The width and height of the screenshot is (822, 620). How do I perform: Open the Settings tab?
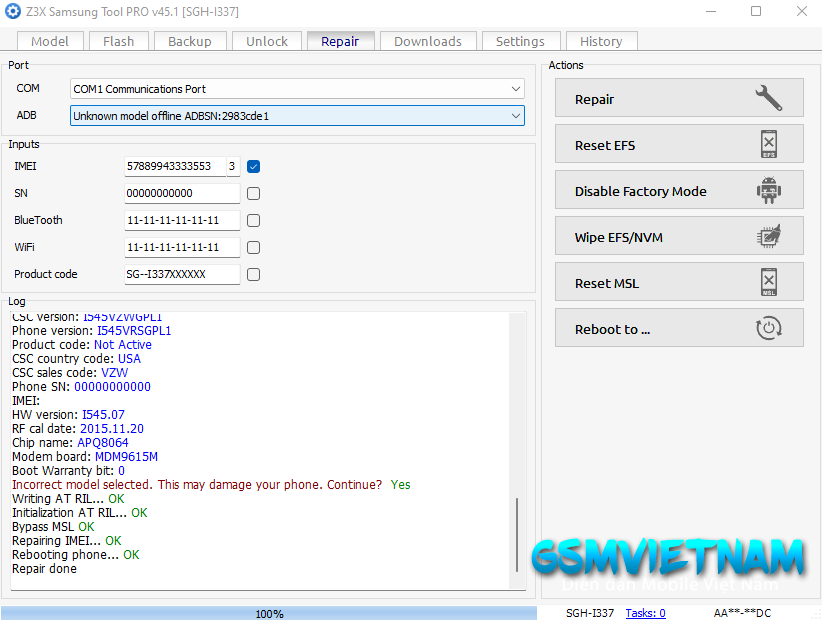point(520,41)
